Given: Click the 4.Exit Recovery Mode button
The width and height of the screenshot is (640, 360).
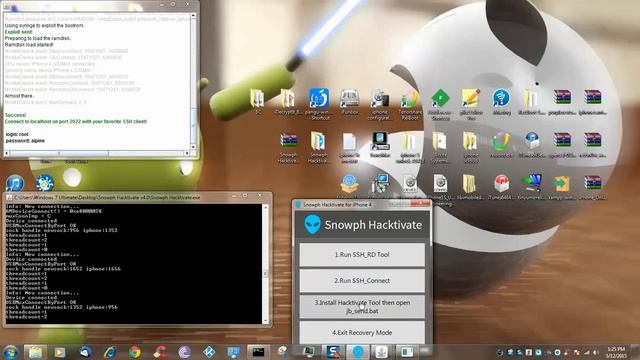Looking at the screenshot, I should point(362,332).
